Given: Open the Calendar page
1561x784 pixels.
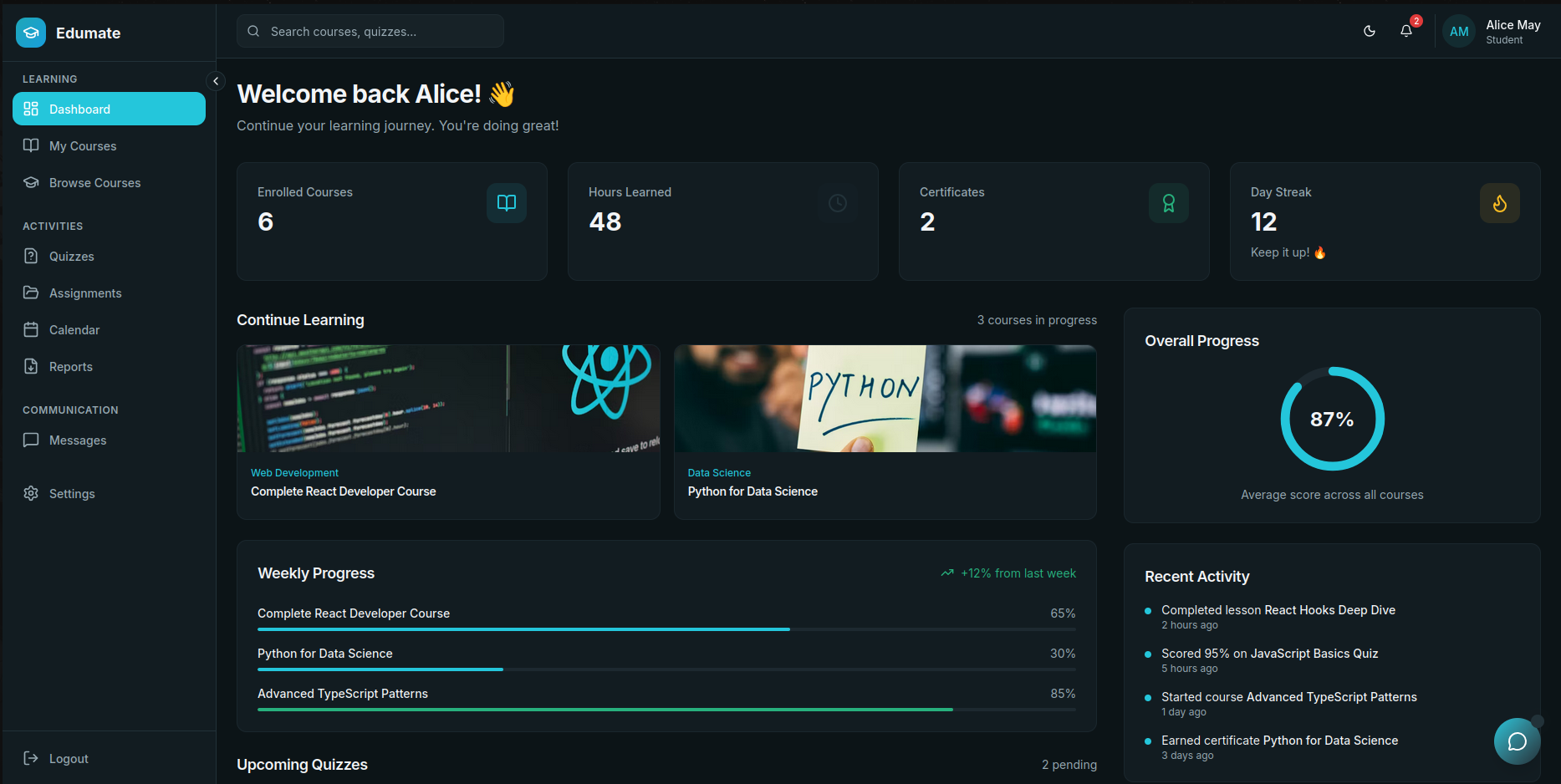Looking at the screenshot, I should point(109,329).
